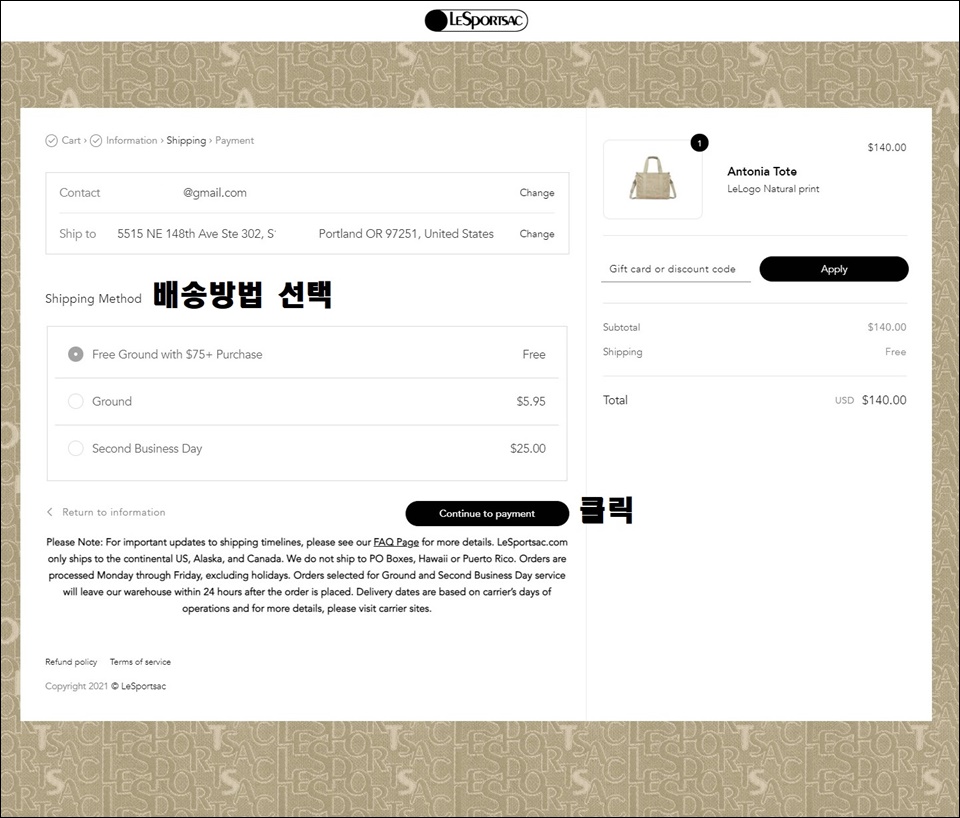Click the Cart checkmark icon
This screenshot has width=960, height=818.
pyautogui.click(x=51, y=141)
